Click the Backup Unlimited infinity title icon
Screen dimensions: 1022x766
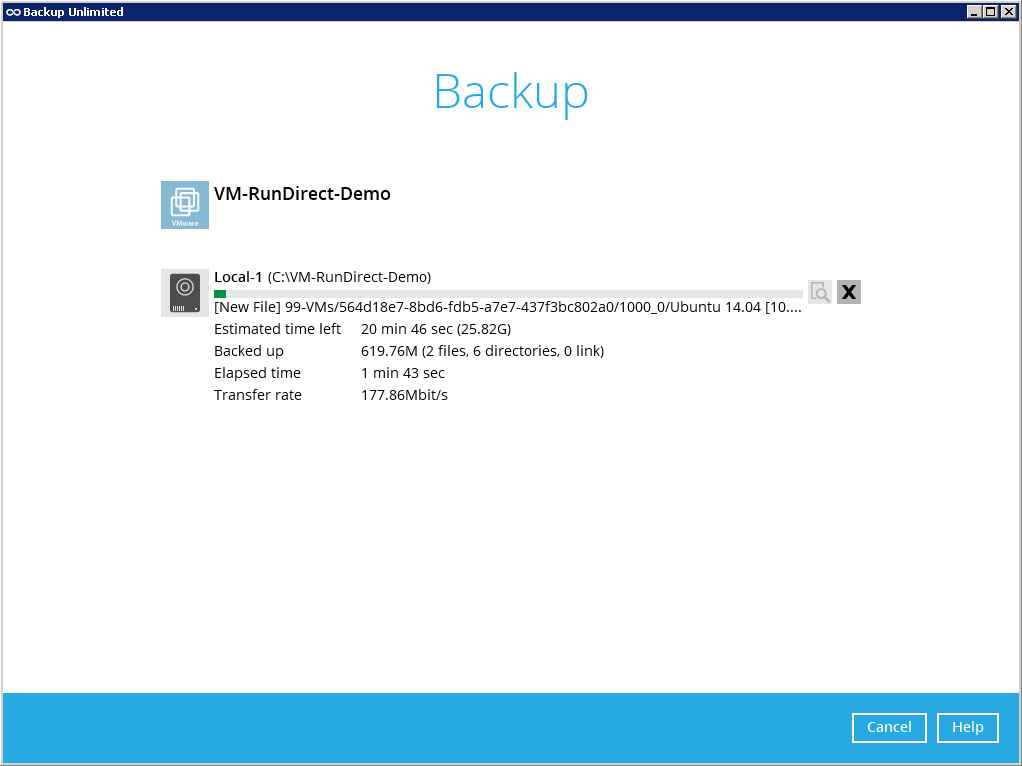(12, 12)
